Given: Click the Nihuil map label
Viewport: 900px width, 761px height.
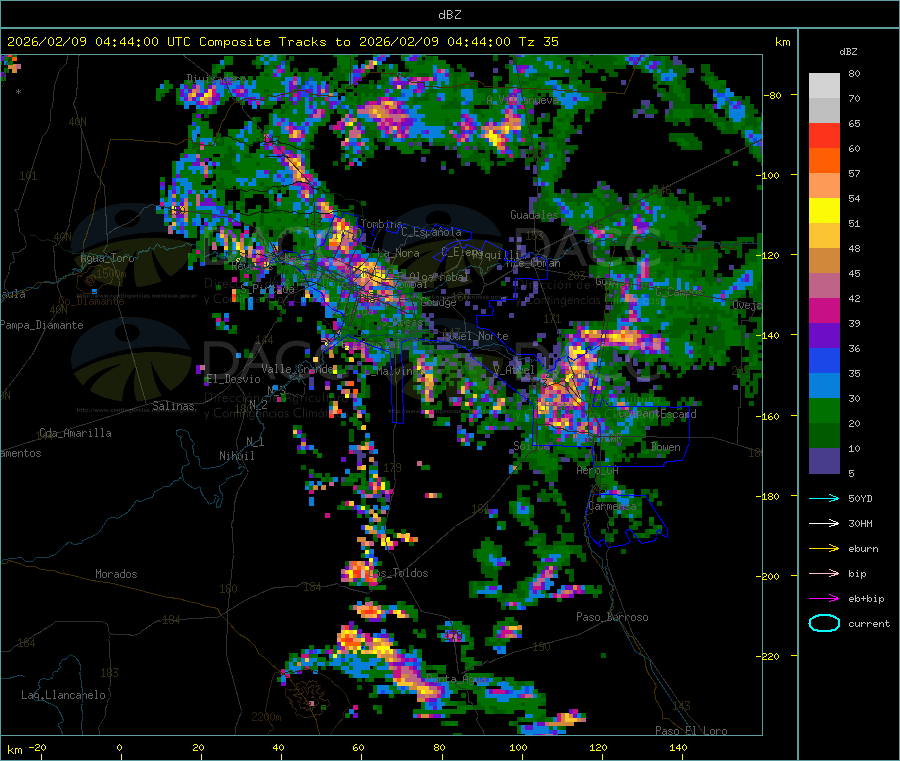Looking at the screenshot, I should pyautogui.click(x=237, y=456).
